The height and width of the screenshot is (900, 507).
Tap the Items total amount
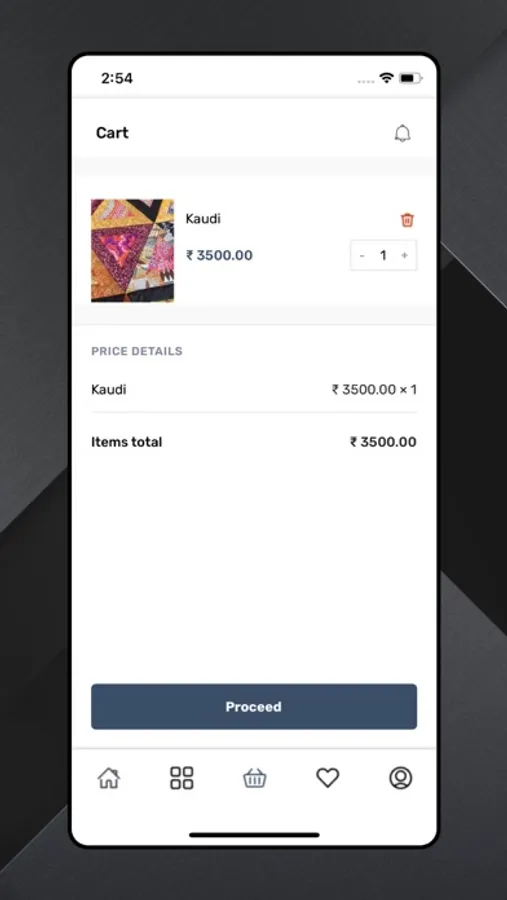click(x=384, y=442)
